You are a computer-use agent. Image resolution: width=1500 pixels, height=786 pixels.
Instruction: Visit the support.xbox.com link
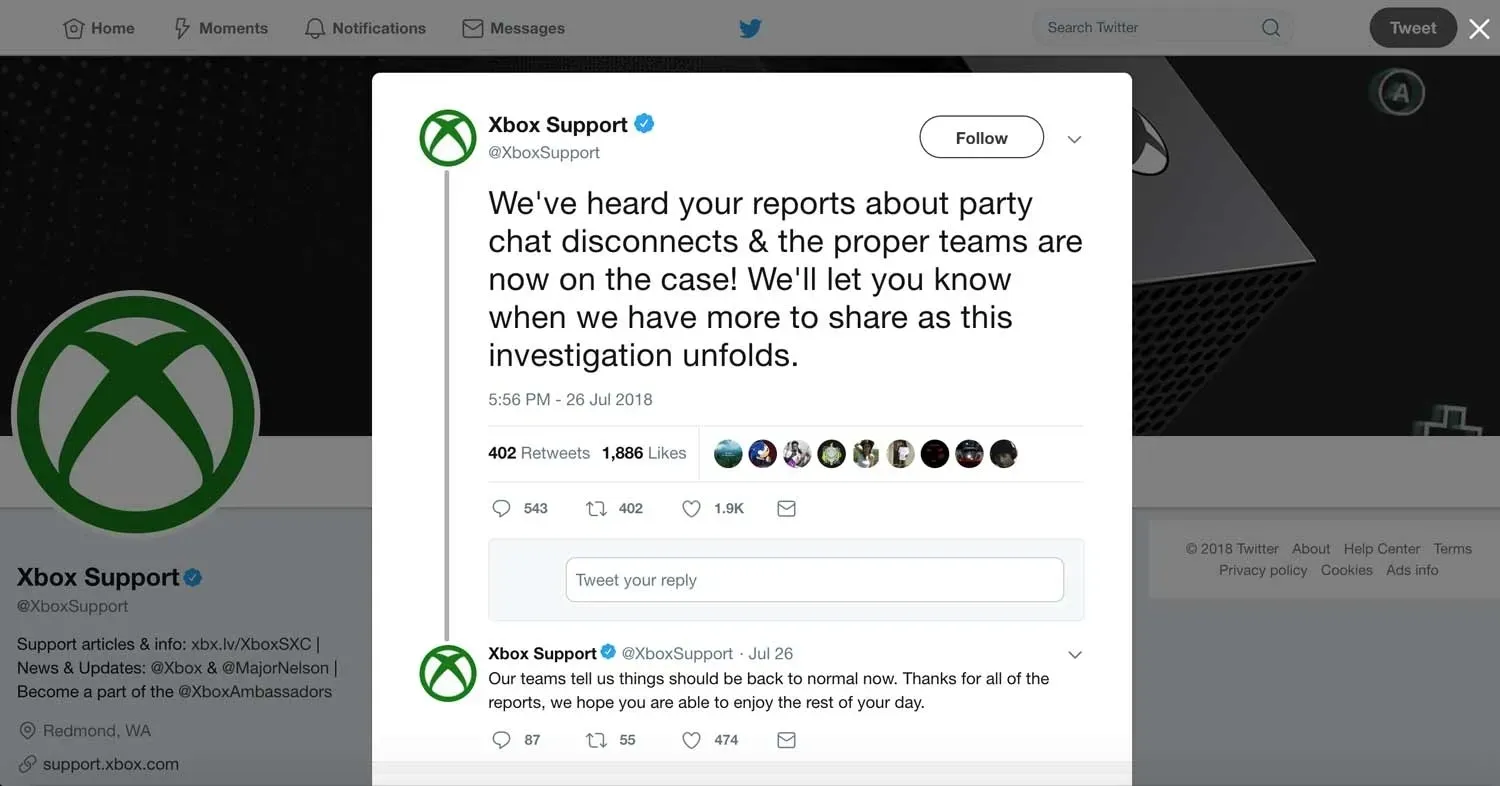point(110,764)
